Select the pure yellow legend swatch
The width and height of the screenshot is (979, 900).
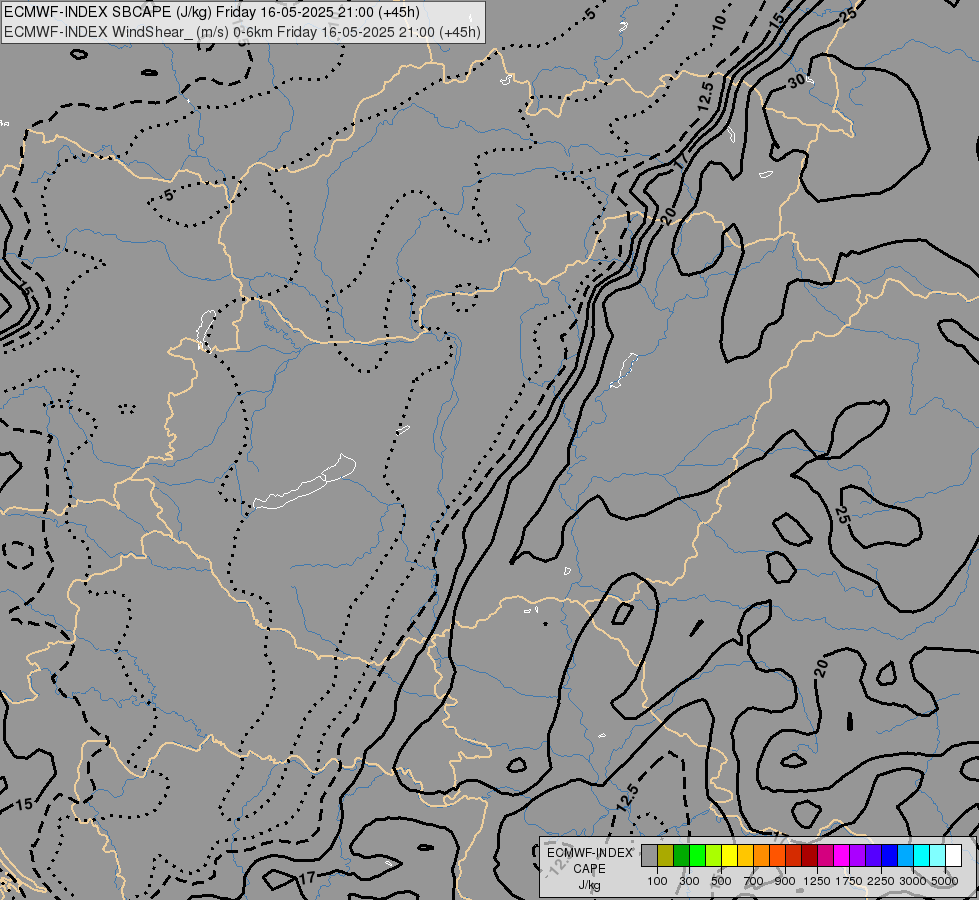click(729, 856)
